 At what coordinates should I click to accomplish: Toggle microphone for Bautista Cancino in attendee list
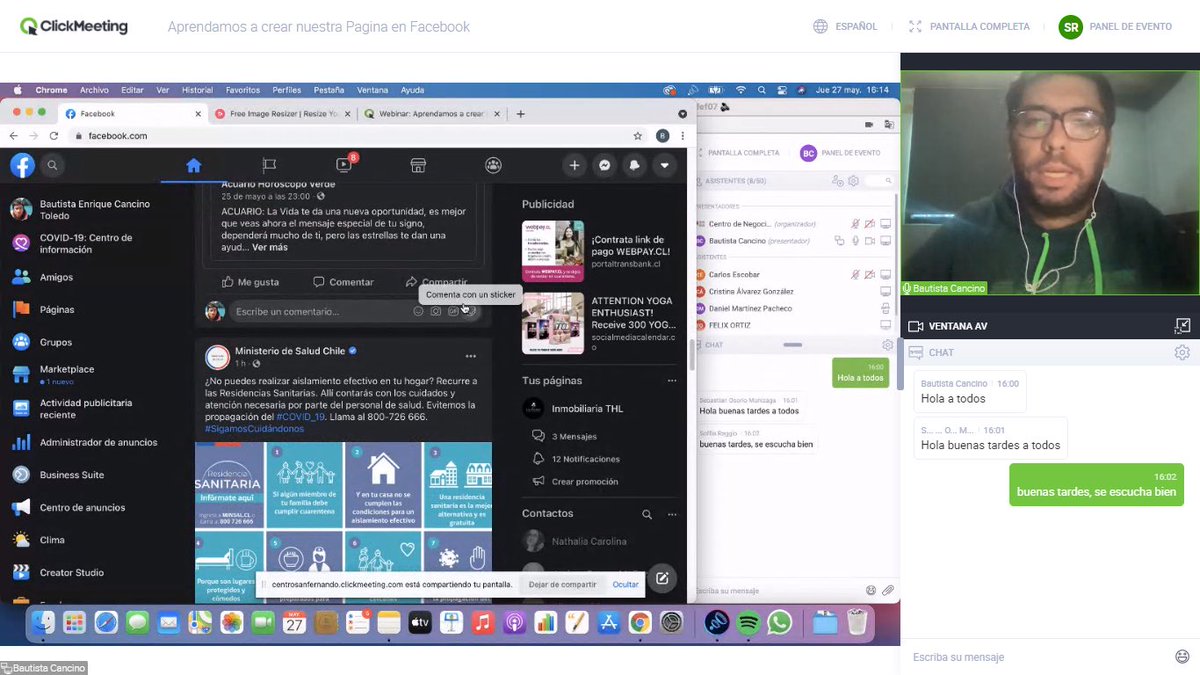[x=855, y=241]
